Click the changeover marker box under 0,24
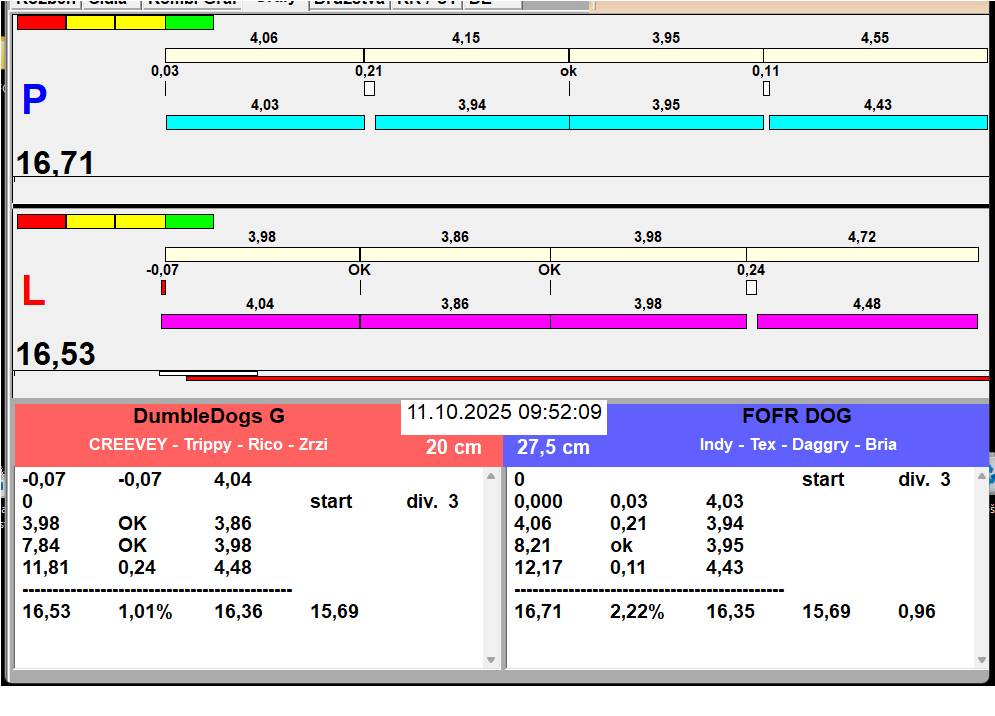The height and width of the screenshot is (716, 995). tap(751, 288)
